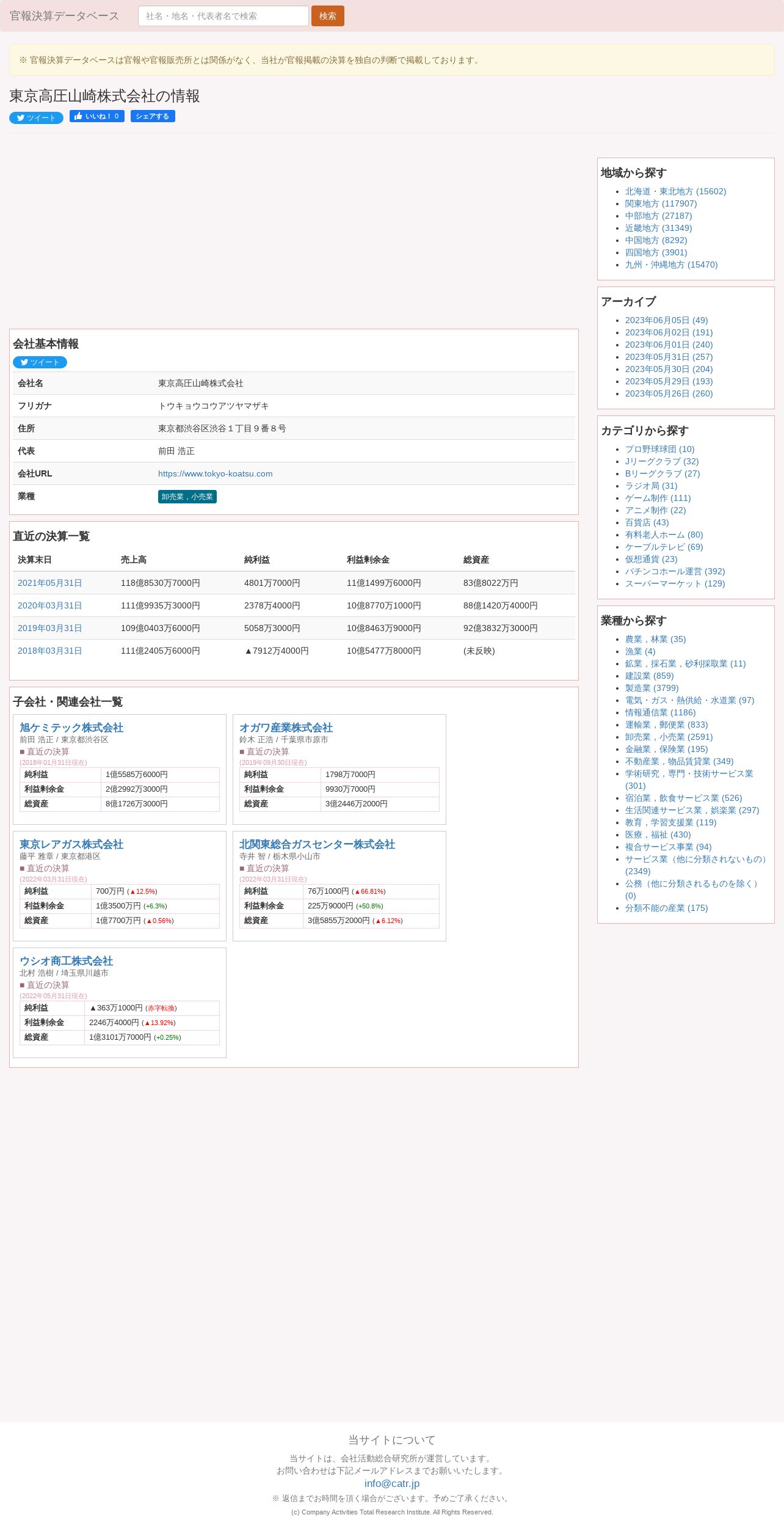Open the 2020年03月31日 settlement link
The image size is (784, 1523).
49,605
